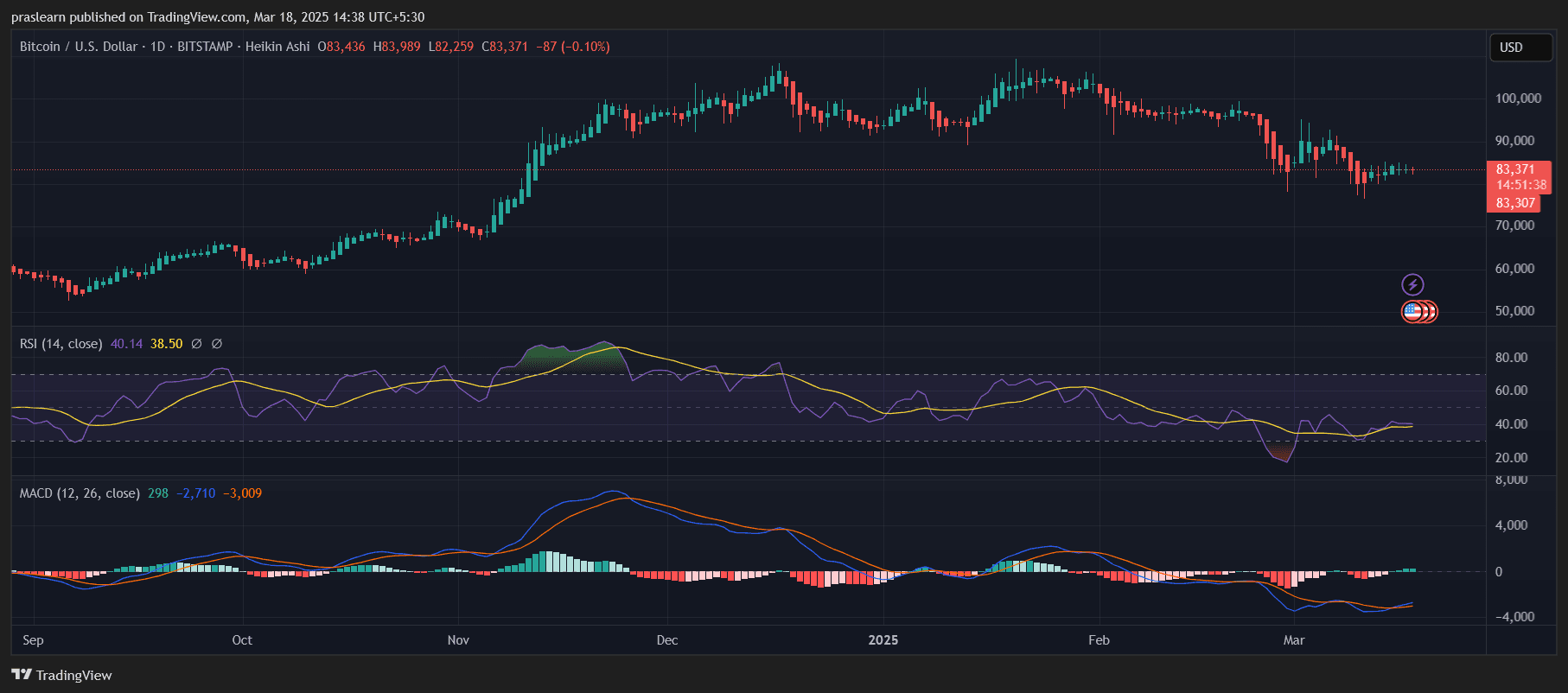
Task: Select the MACD (12, 26, close) label
Action: pos(80,493)
